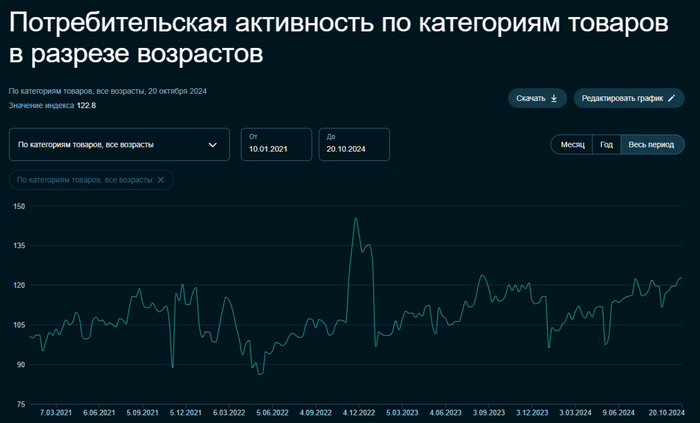700x423 pixels.
Task: Click the 3.09.2023 axis date
Action: pyautogui.click(x=489, y=413)
